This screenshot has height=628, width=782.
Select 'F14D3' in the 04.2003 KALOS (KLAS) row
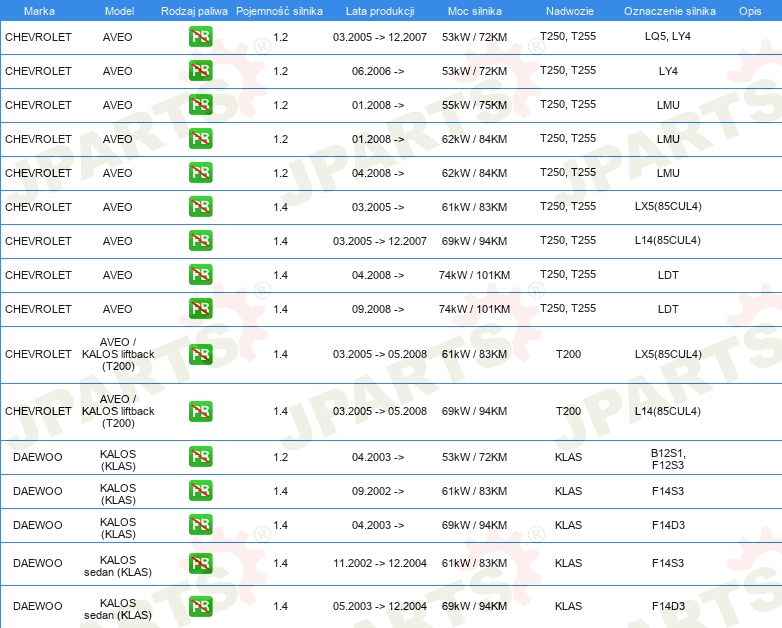tap(668, 525)
